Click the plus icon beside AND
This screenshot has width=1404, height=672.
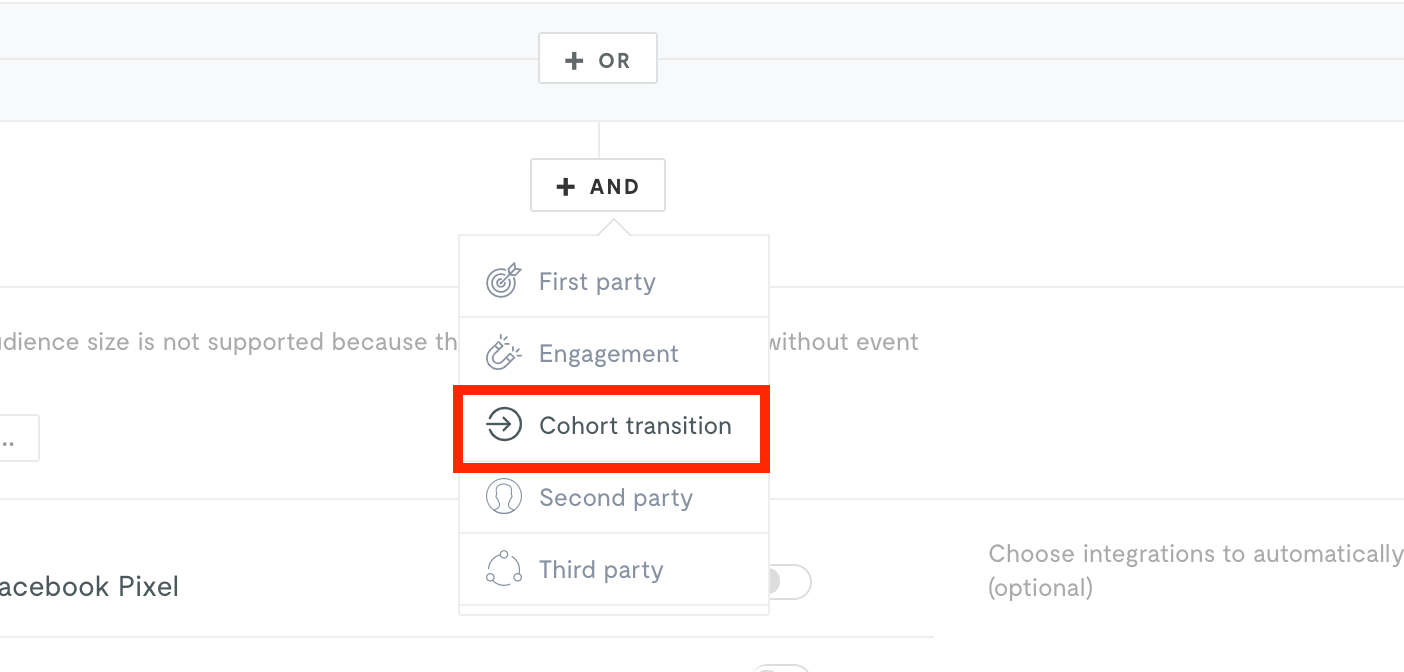(x=566, y=187)
